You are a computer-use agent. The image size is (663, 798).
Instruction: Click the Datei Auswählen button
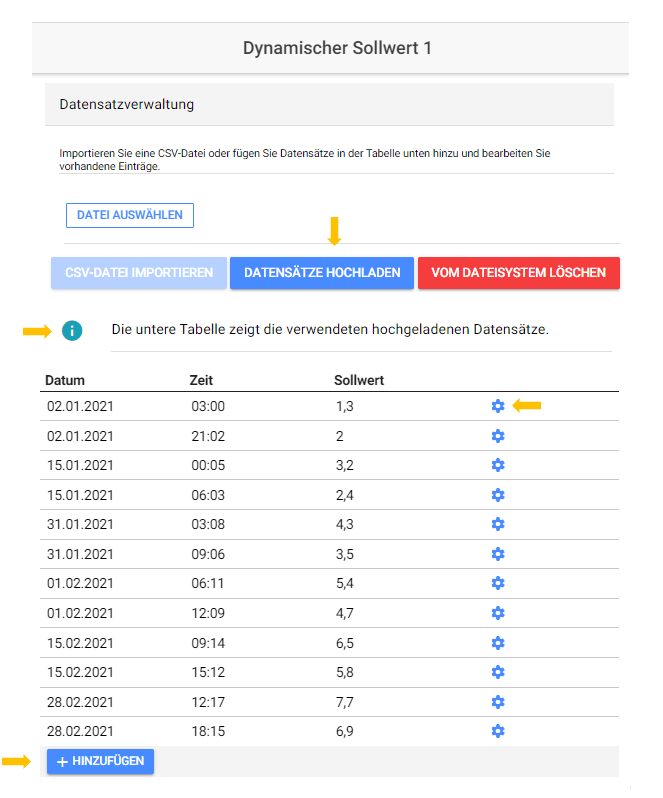(x=130, y=215)
